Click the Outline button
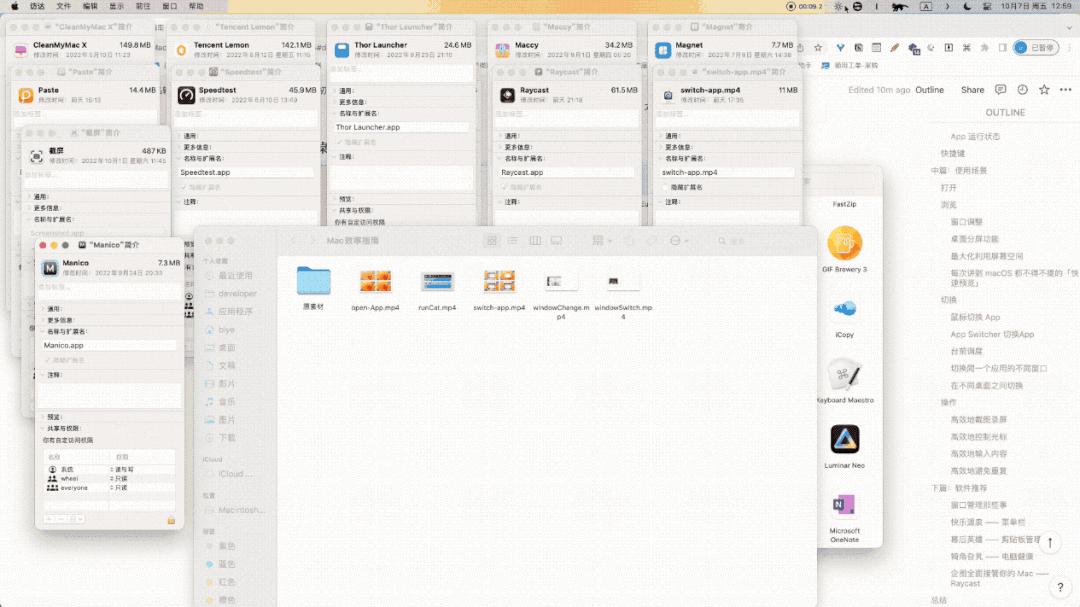Image resolution: width=1080 pixels, height=607 pixels. (929, 90)
